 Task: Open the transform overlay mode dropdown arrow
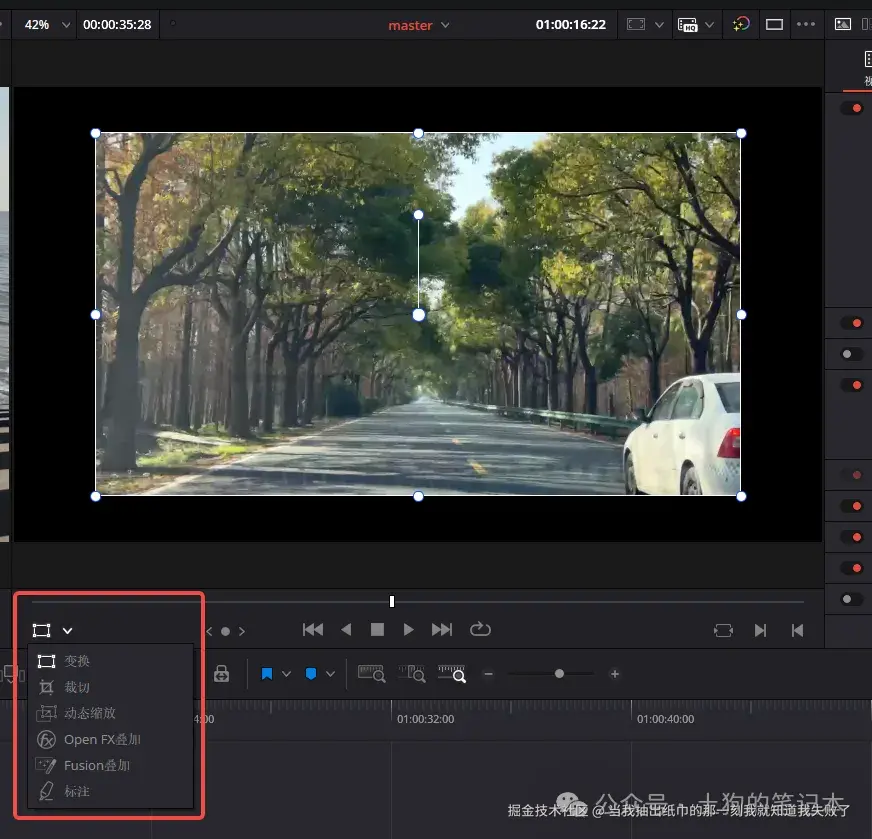pyautogui.click(x=68, y=631)
